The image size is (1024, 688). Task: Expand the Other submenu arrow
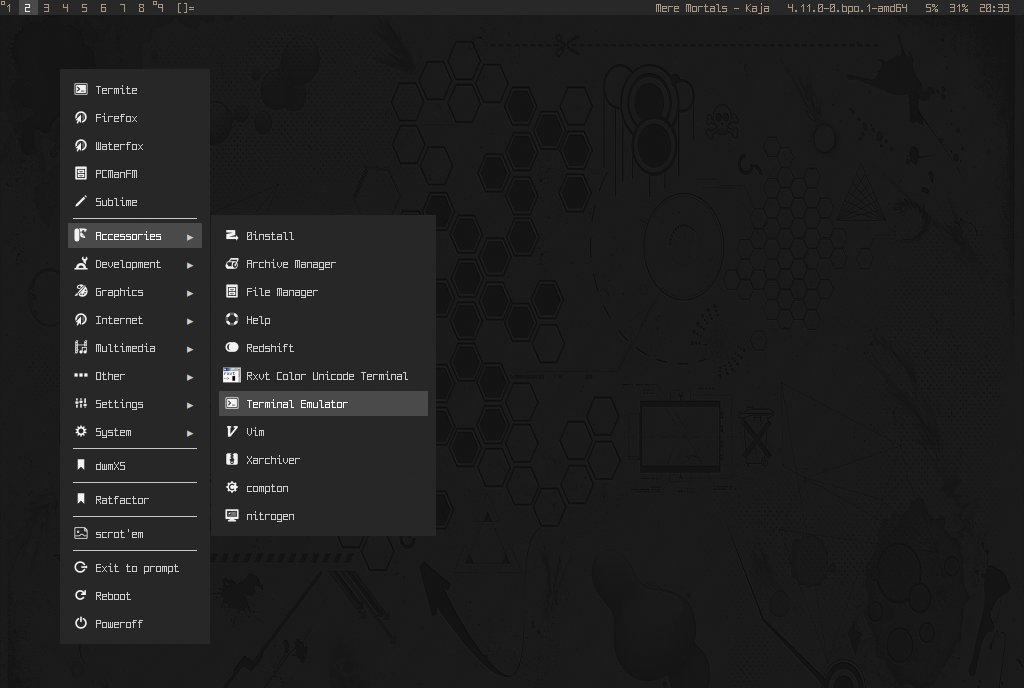pos(190,377)
